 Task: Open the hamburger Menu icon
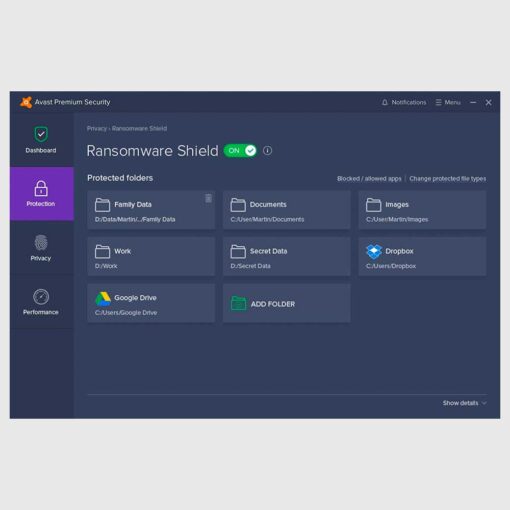pyautogui.click(x=438, y=102)
